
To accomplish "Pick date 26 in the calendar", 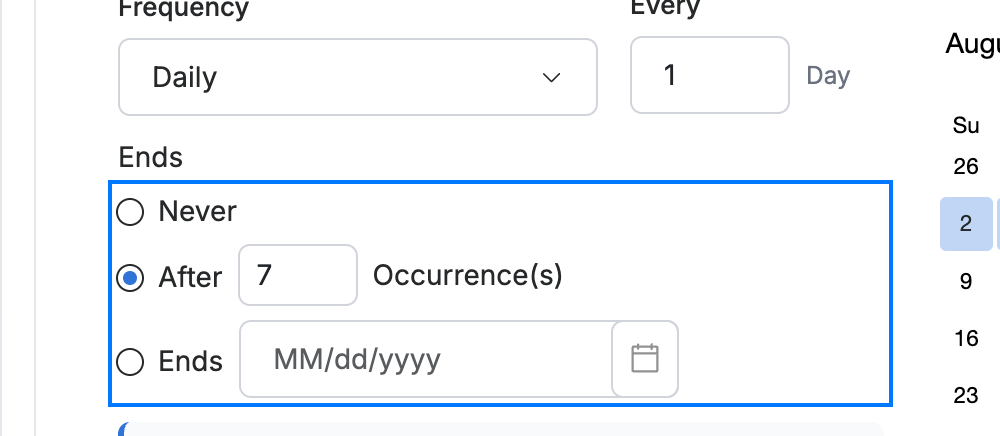I will 966,166.
